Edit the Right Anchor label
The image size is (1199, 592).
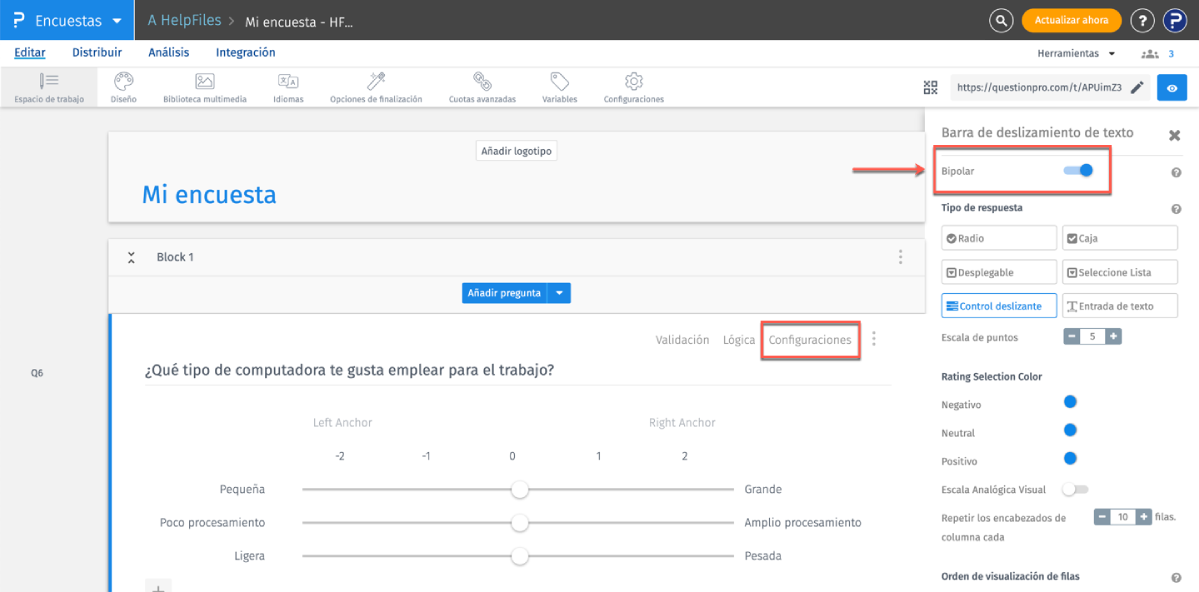click(682, 422)
